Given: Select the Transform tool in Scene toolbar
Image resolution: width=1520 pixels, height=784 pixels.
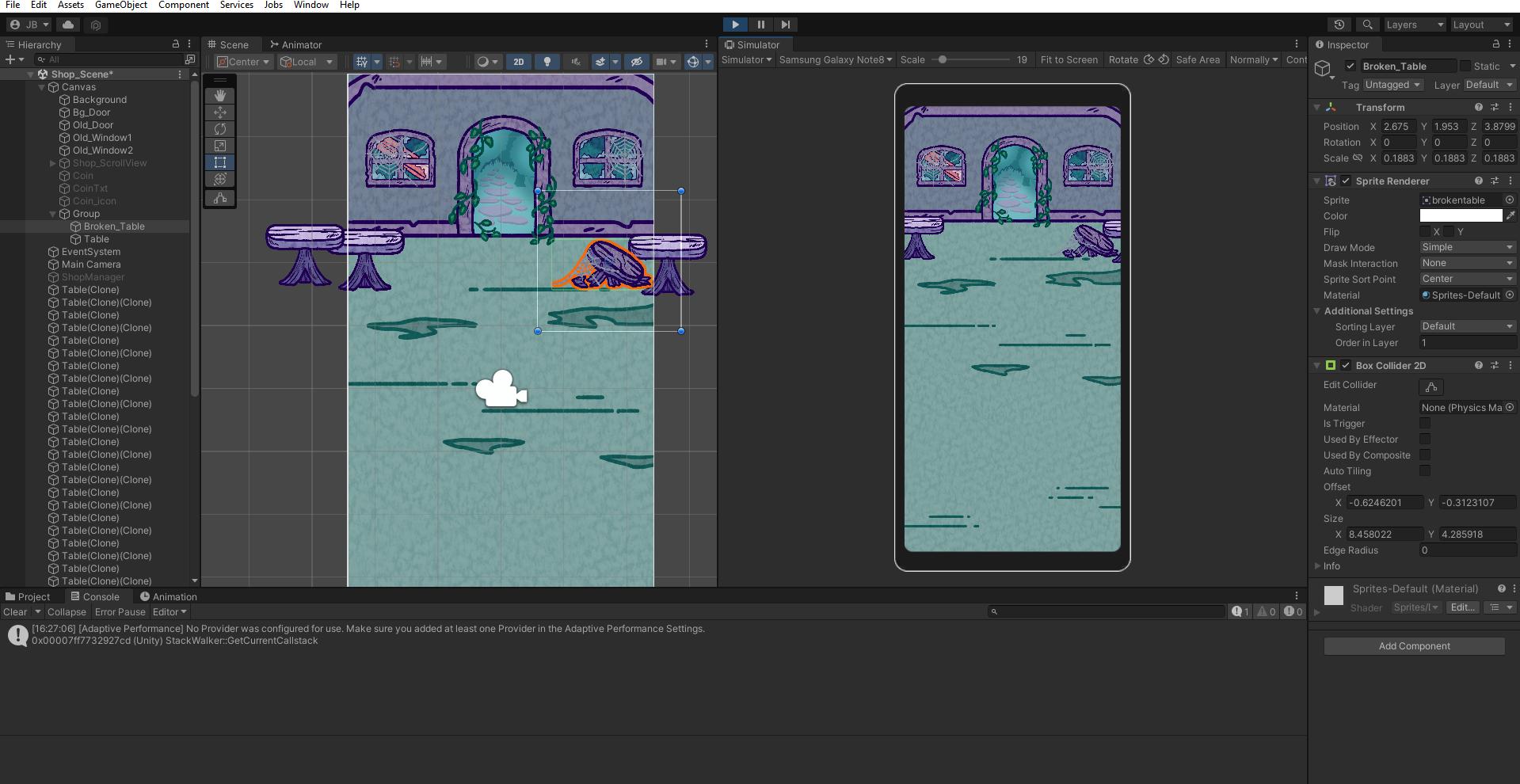Looking at the screenshot, I should click(x=220, y=179).
